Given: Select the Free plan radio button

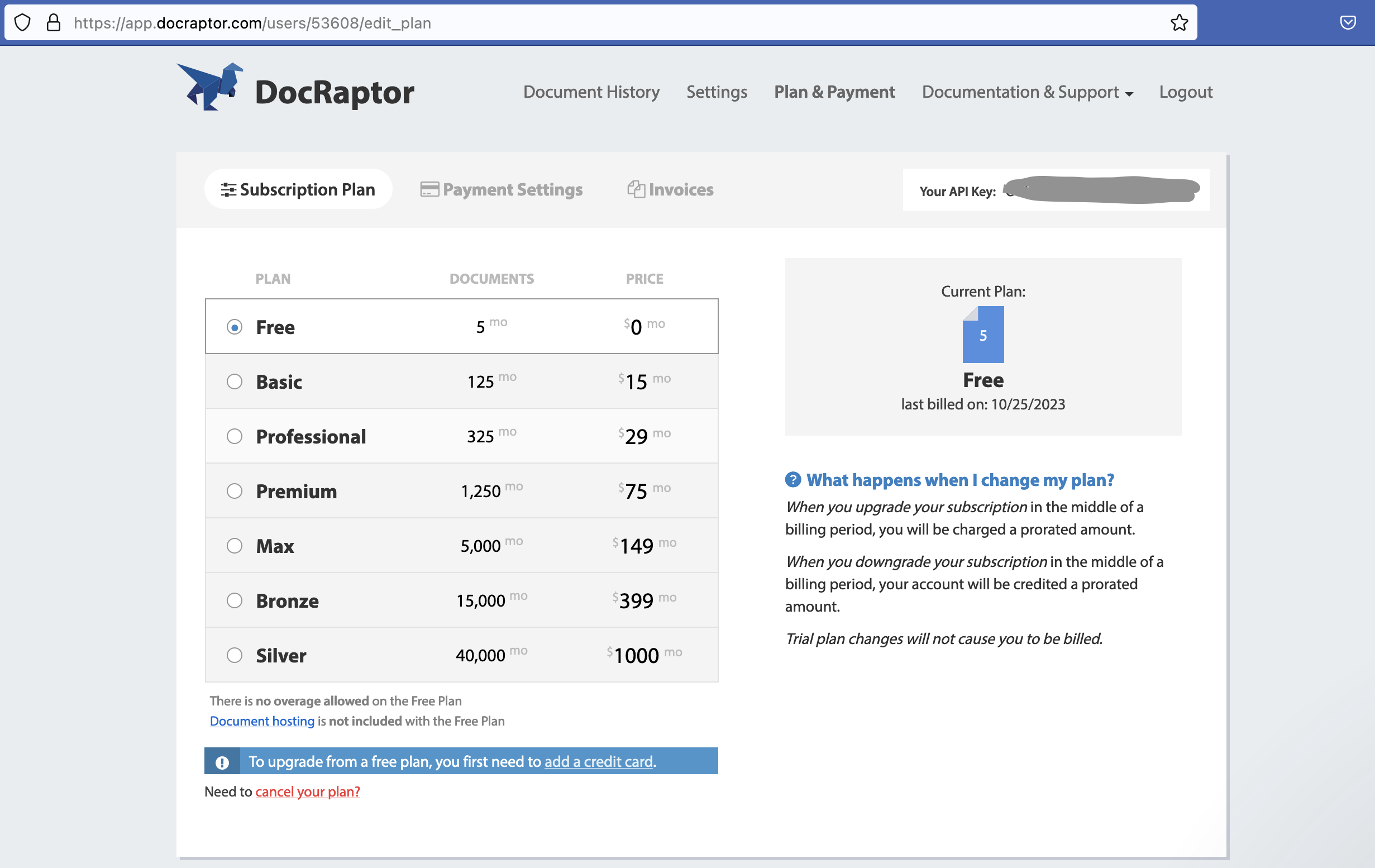Looking at the screenshot, I should point(234,327).
